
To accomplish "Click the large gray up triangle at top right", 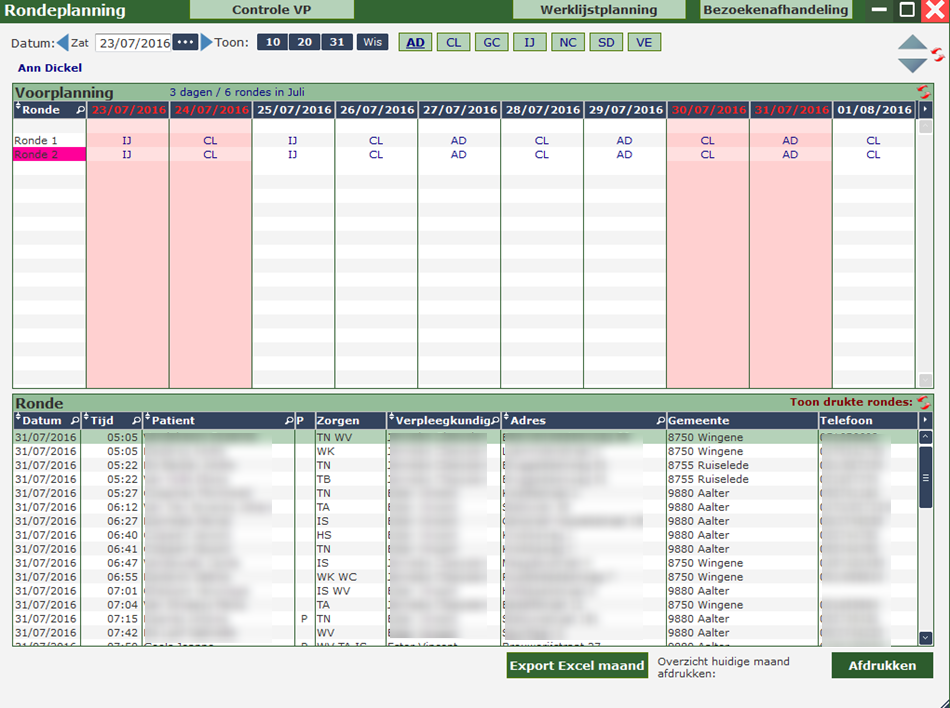I will click(912, 44).
